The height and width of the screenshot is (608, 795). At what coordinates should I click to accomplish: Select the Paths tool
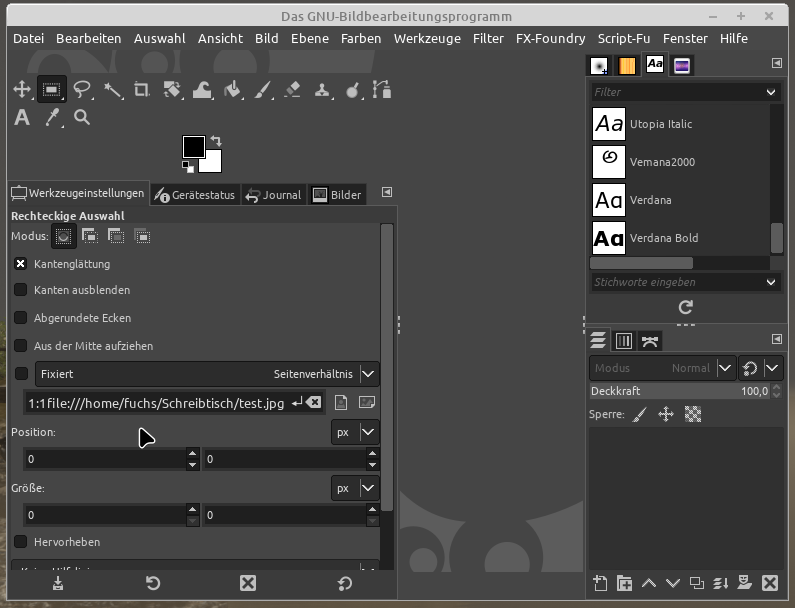tap(382, 90)
